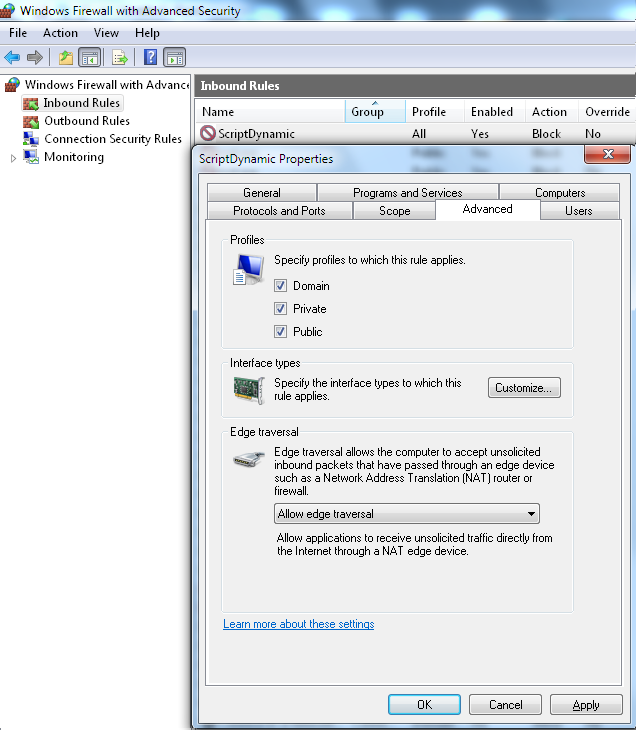Open the Allow edge traversal dropdown
Screen dimensions: 636x731
click(407, 514)
